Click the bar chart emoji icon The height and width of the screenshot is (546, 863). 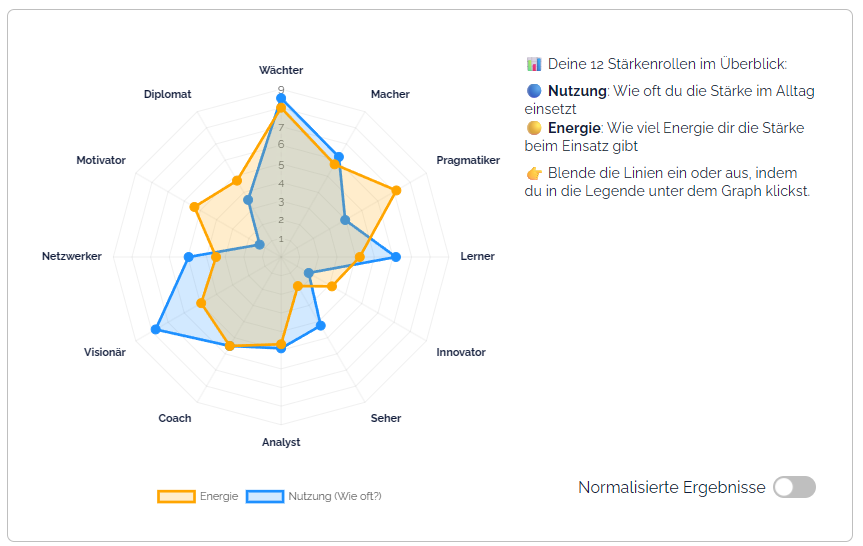point(533,64)
